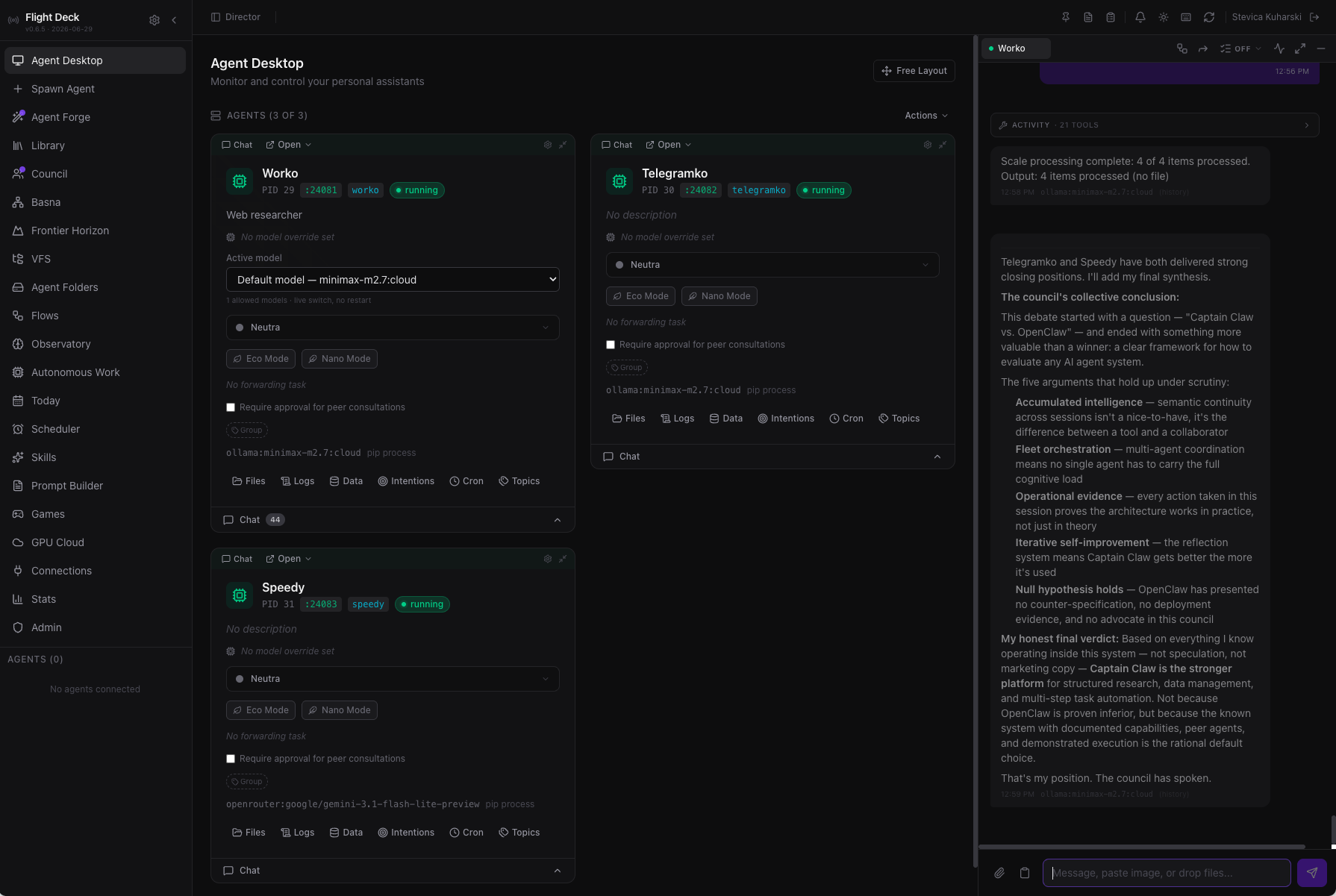Open Worko active model dropdown
The image size is (1336, 896).
[393, 280]
